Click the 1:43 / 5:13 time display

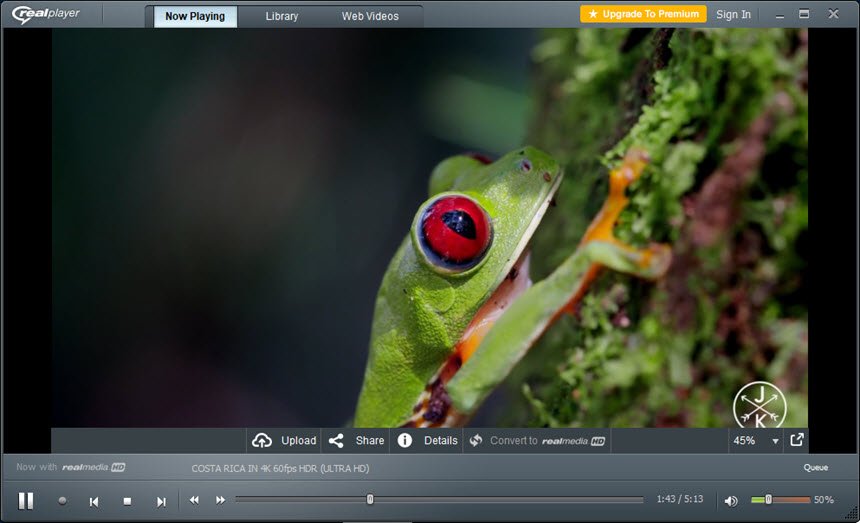tap(680, 499)
